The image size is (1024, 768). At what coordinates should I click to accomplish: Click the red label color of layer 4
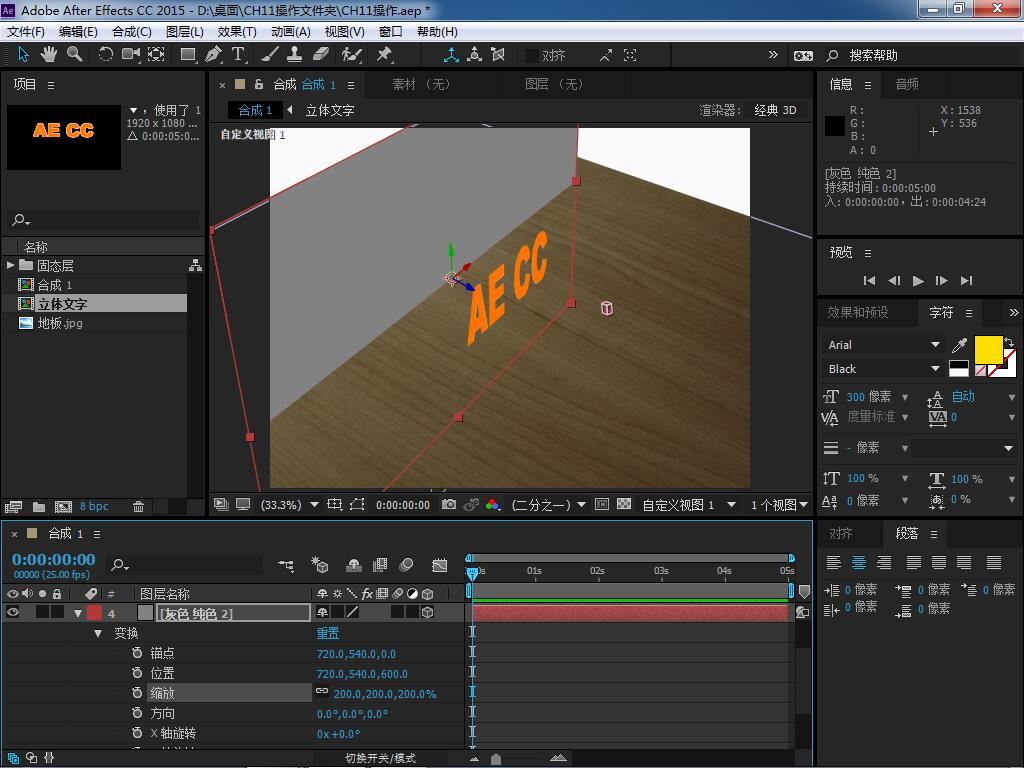click(95, 613)
